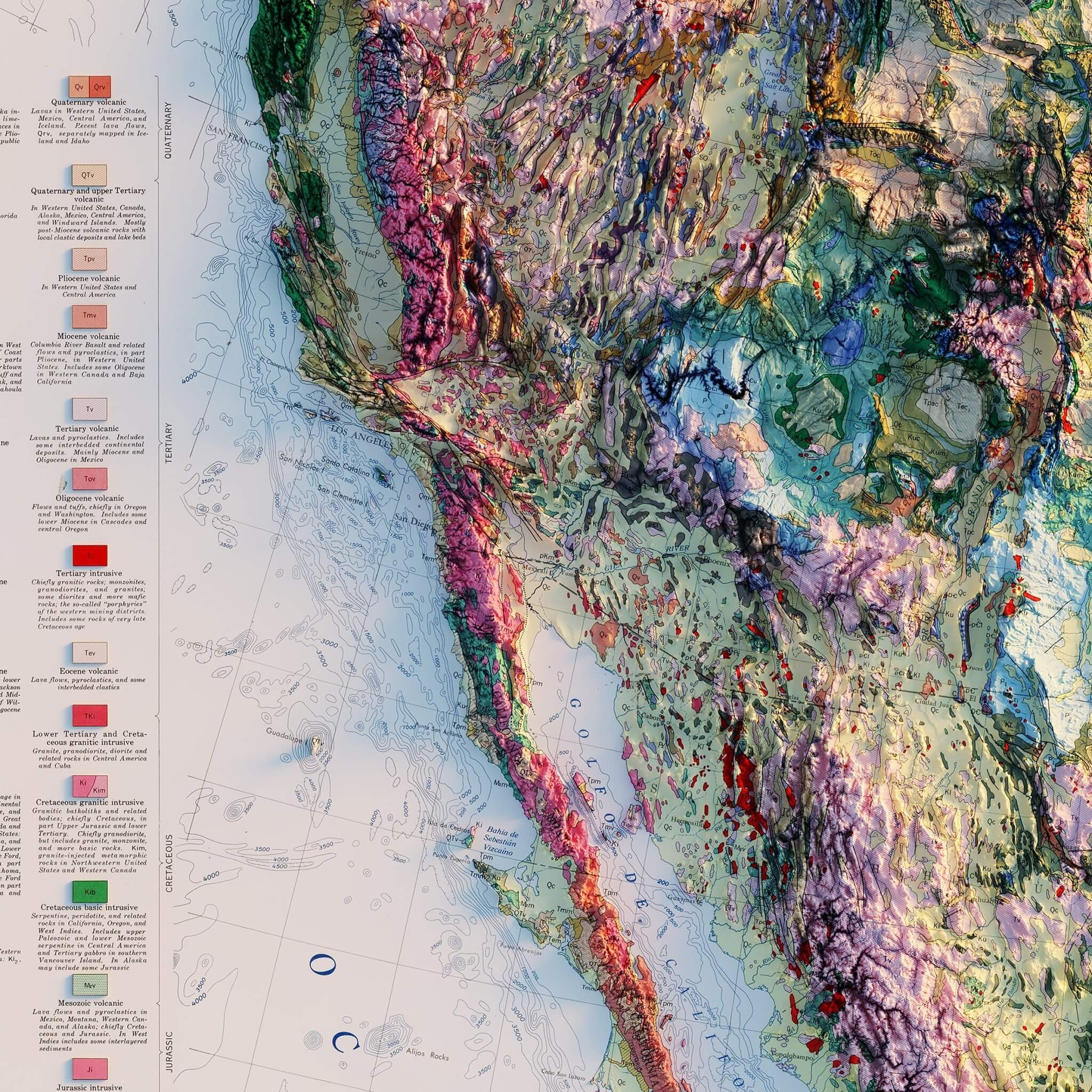Click the vertical TERTIARY period label
This screenshot has width=1092, height=1092.
pos(168,444)
